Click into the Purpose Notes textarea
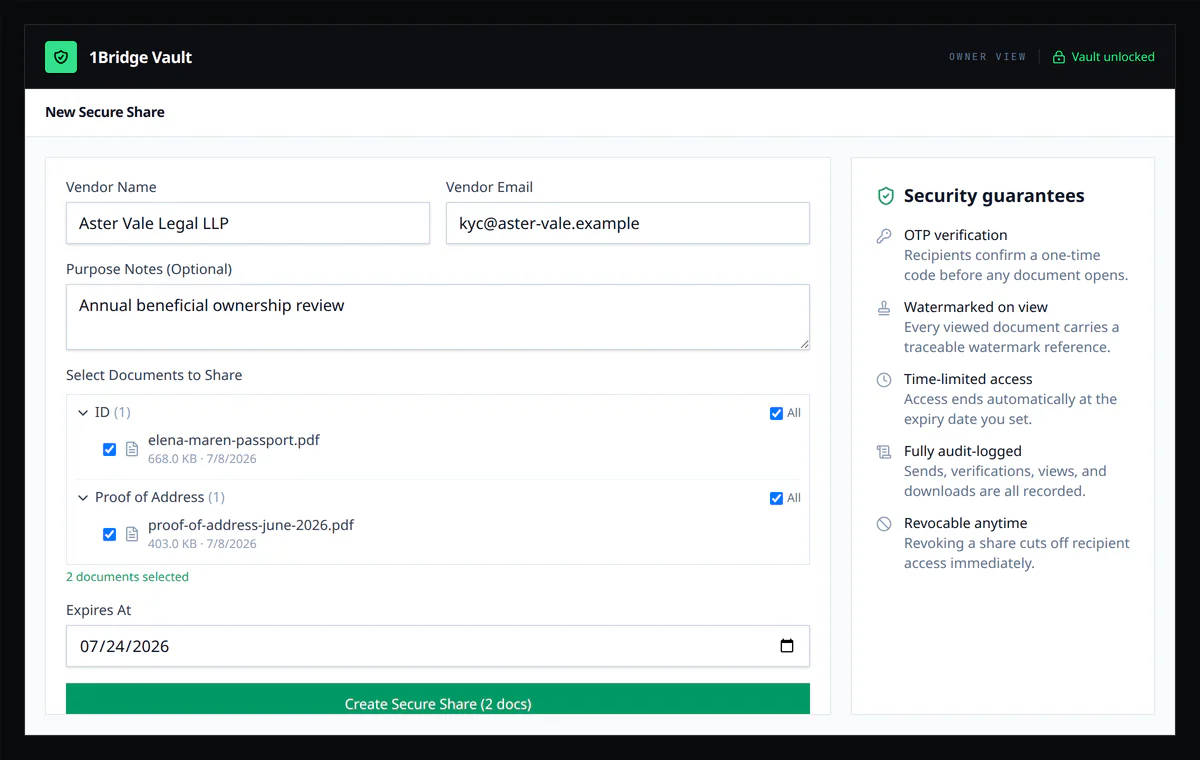 pos(438,317)
